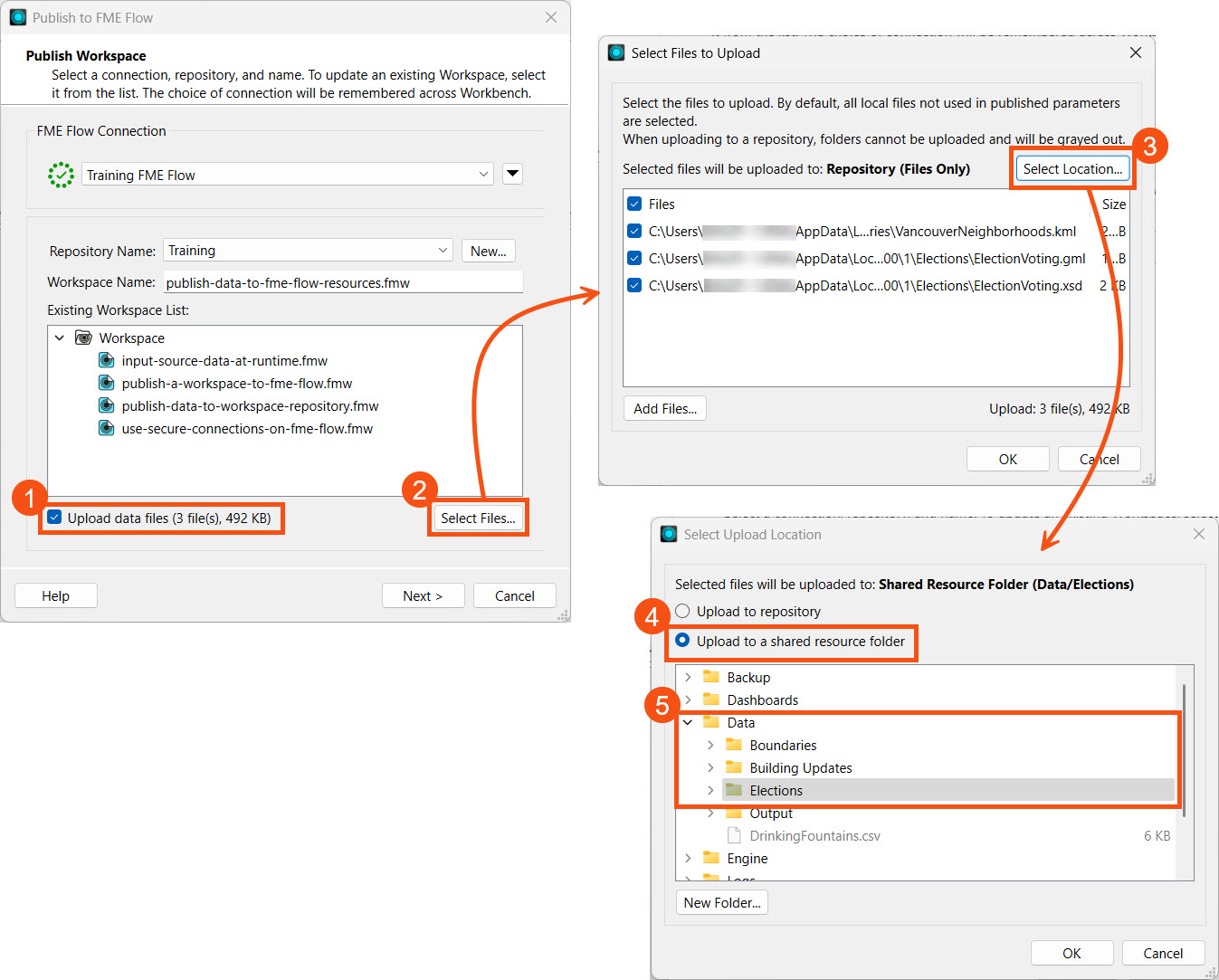Select Upload to repository radio button
Image resolution: width=1219 pixels, height=980 pixels.
[682, 611]
